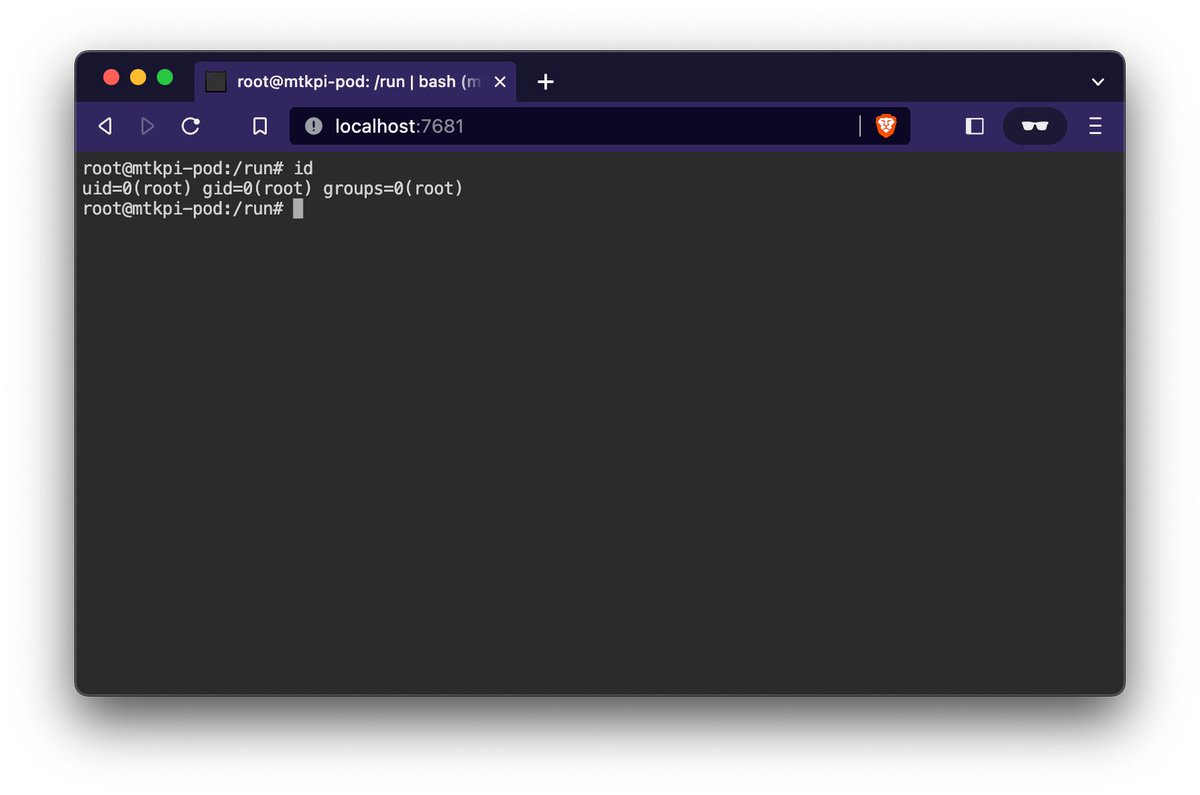Image resolution: width=1200 pixels, height=795 pixels.
Task: Minimize window with yellow button
Action: 138,77
